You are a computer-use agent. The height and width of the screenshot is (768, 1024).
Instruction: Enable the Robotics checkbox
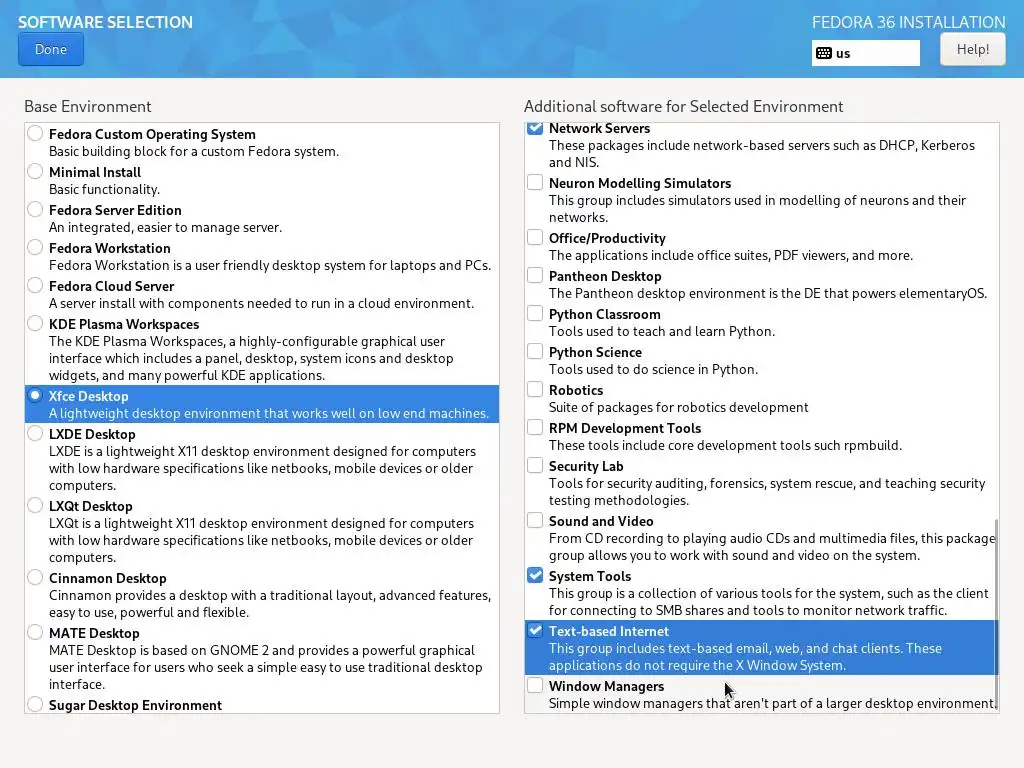[535, 389]
